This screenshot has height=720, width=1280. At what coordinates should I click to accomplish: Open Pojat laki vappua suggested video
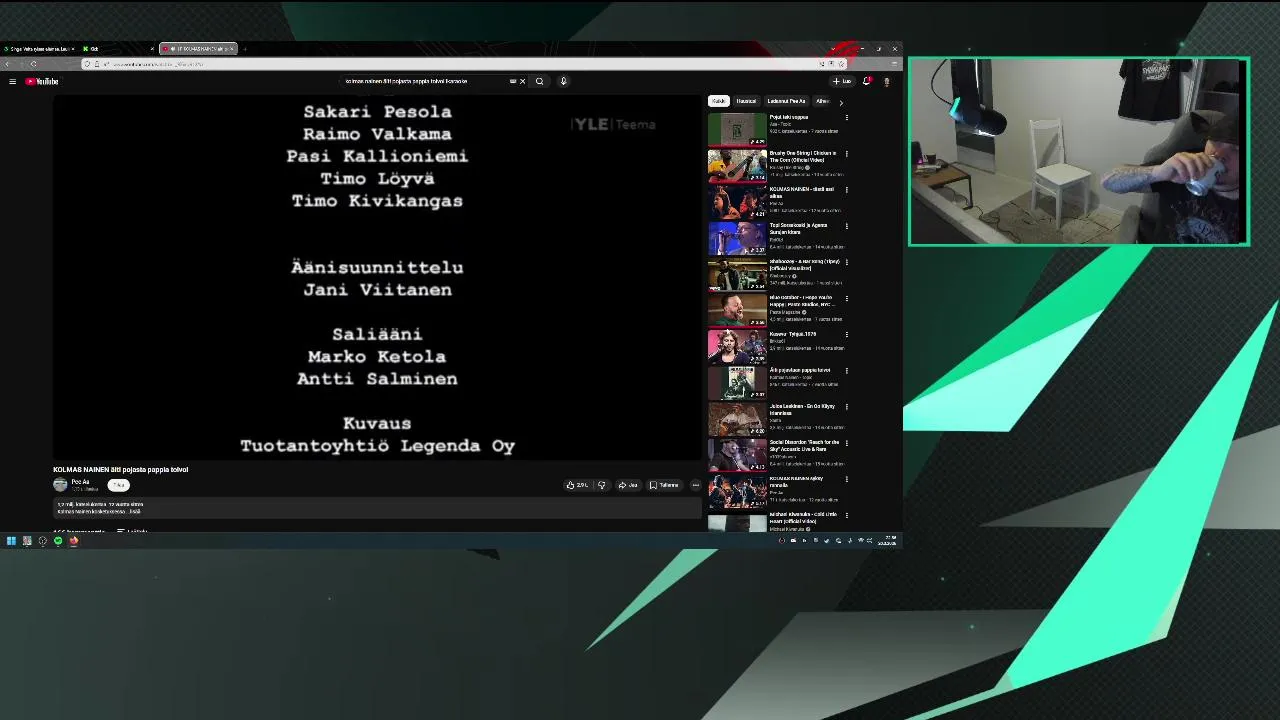pyautogui.click(x=737, y=129)
